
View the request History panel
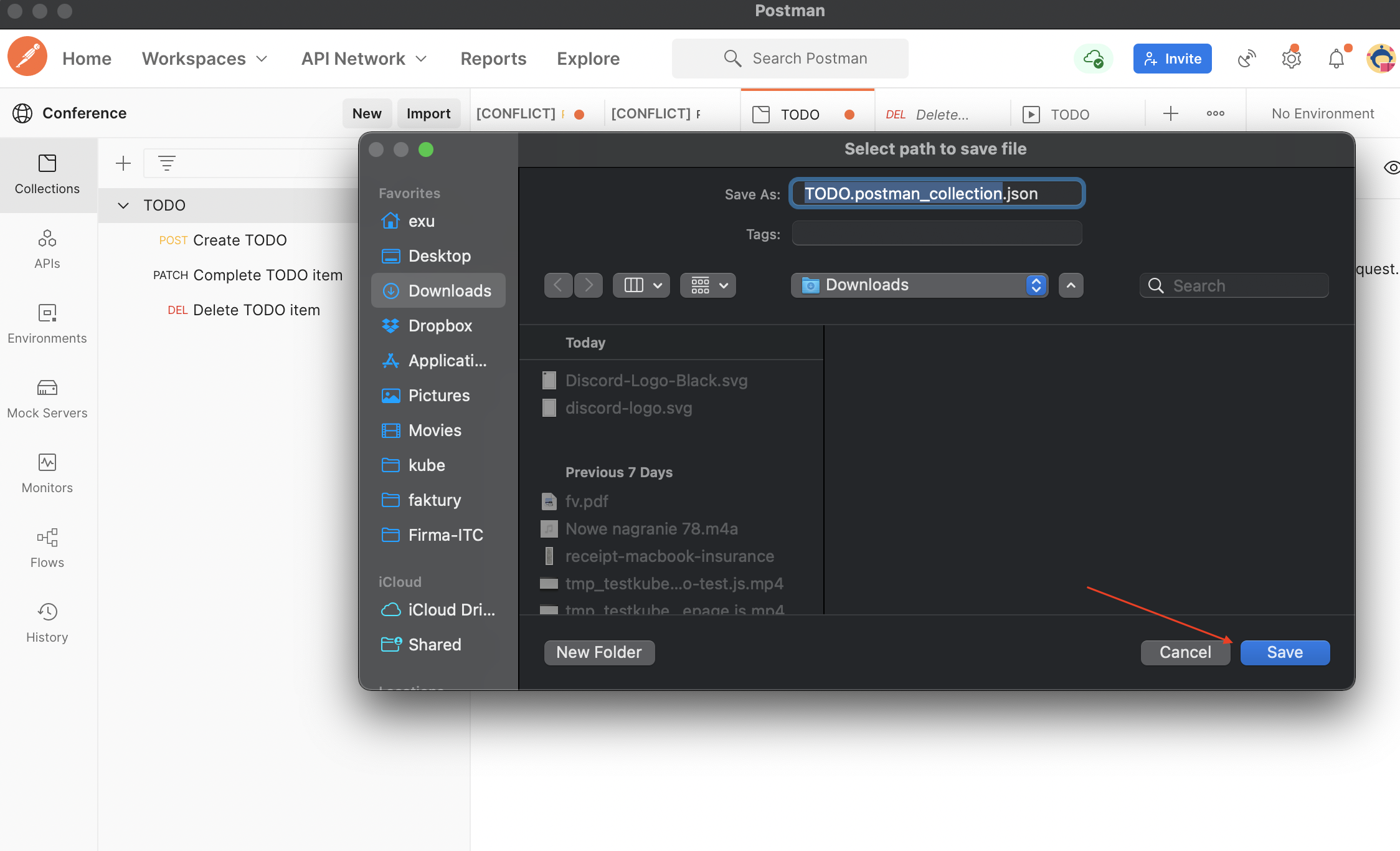point(47,622)
